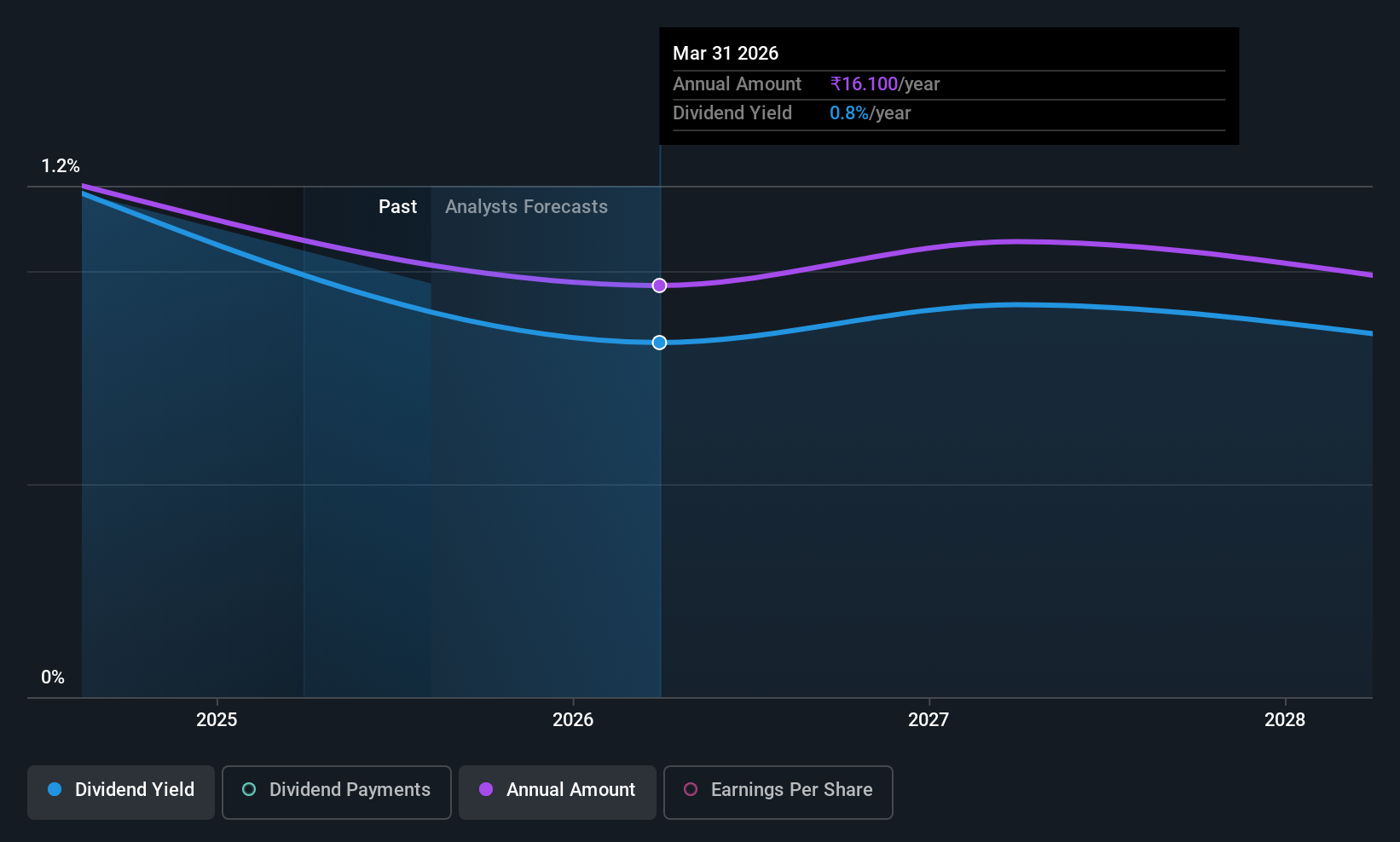Click the Annual Amount tooltip row label
The height and width of the screenshot is (842, 1400).
pyautogui.click(x=738, y=84)
